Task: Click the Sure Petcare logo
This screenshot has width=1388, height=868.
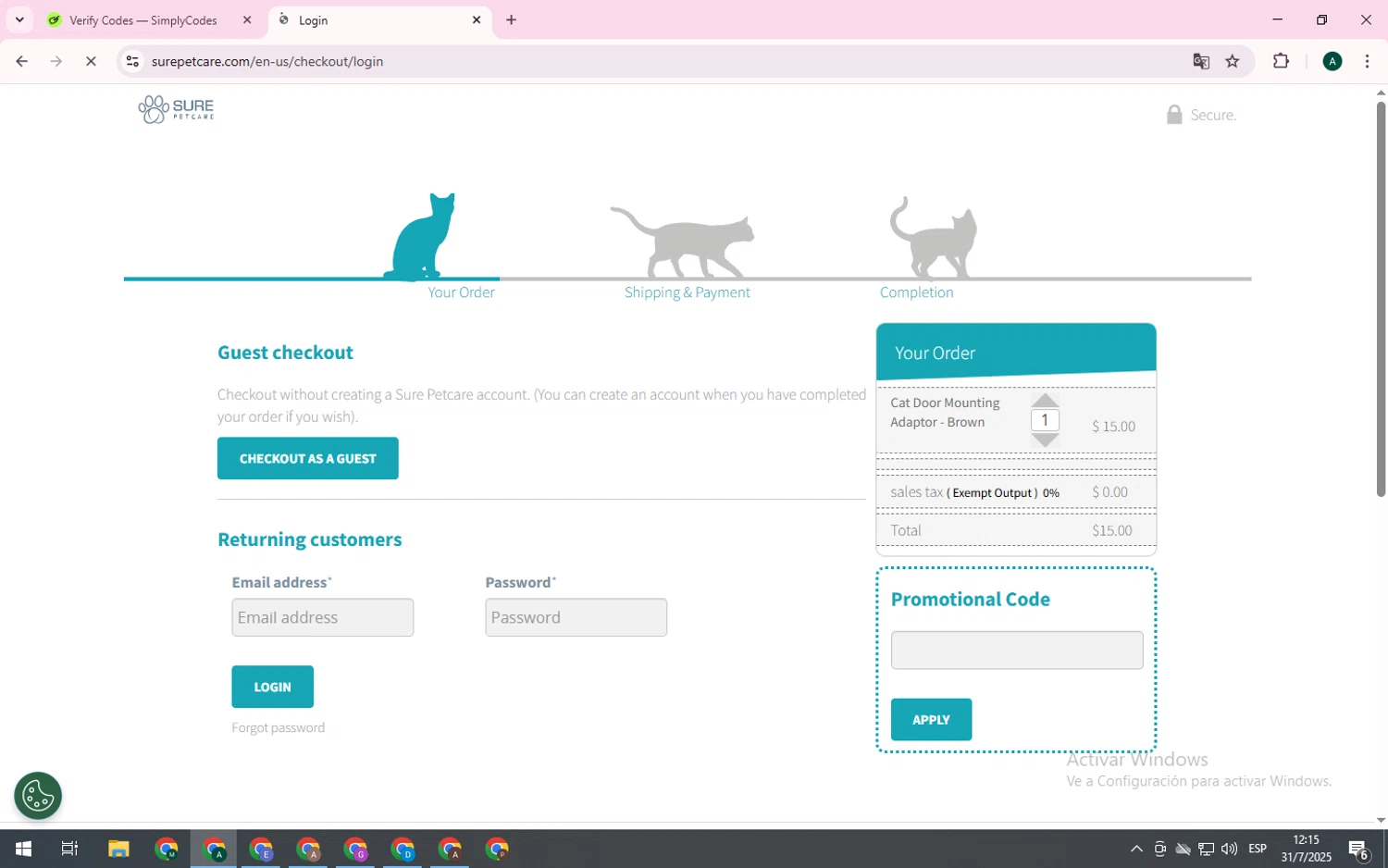Action: (x=176, y=109)
